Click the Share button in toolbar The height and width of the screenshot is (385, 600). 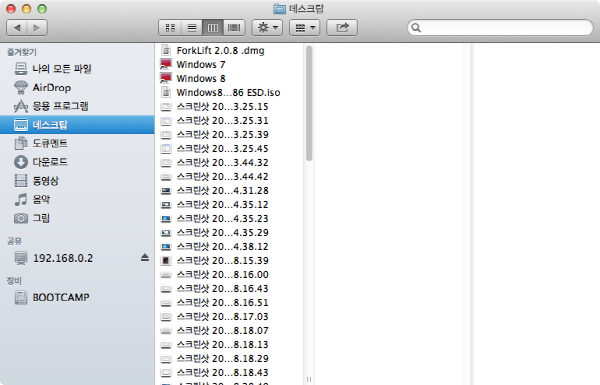[x=342, y=28]
